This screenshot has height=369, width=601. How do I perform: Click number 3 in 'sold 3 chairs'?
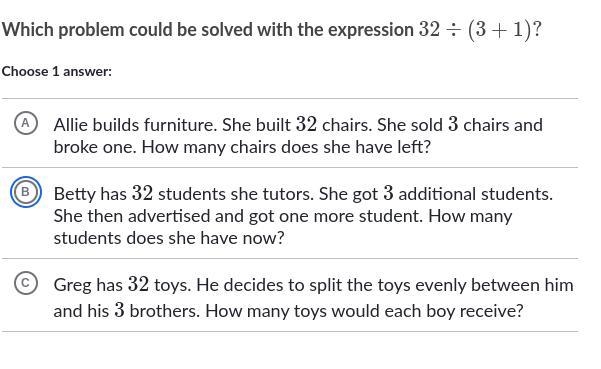[x=453, y=124]
